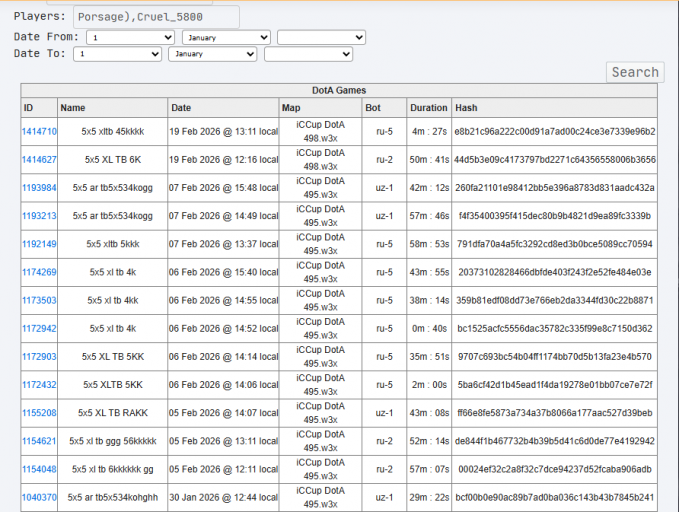Click duration '58m : 53s'

tap(429, 244)
